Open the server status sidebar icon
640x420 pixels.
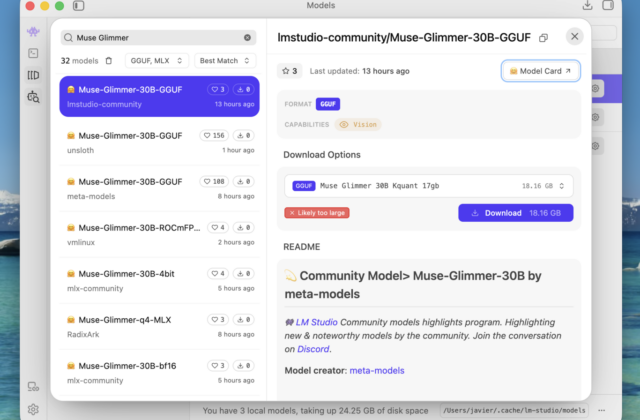33,387
